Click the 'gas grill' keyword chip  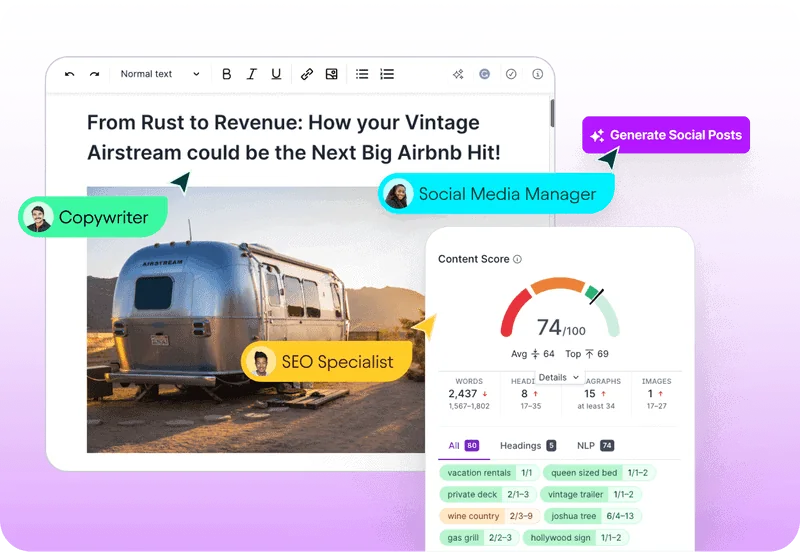tap(479, 538)
